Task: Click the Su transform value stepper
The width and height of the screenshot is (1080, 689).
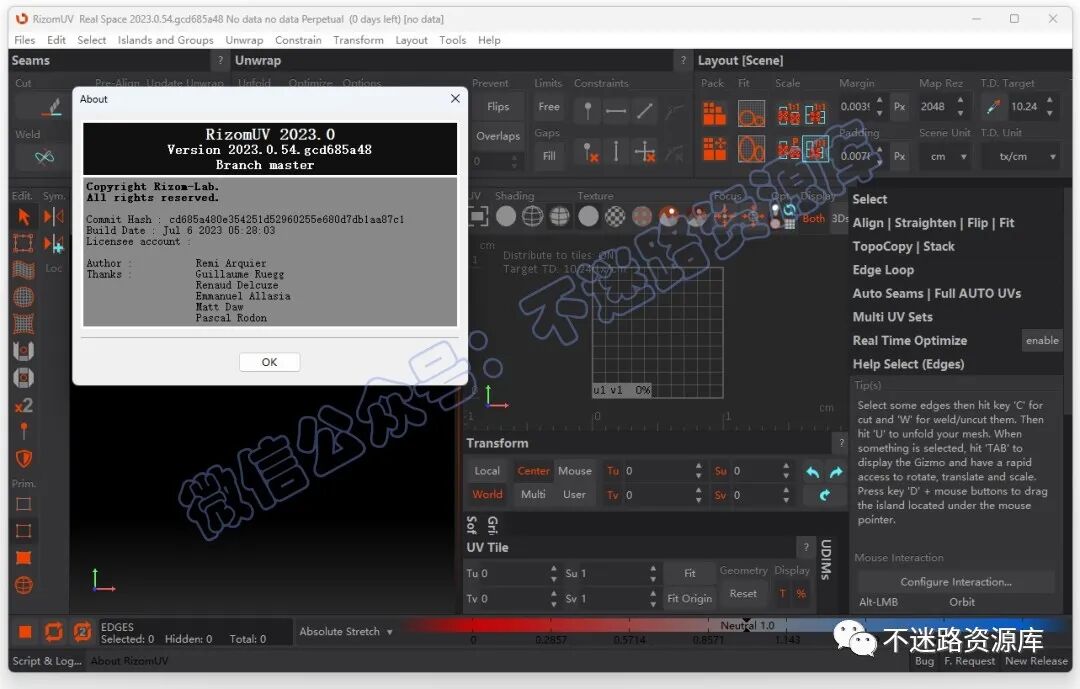Action: click(786, 471)
